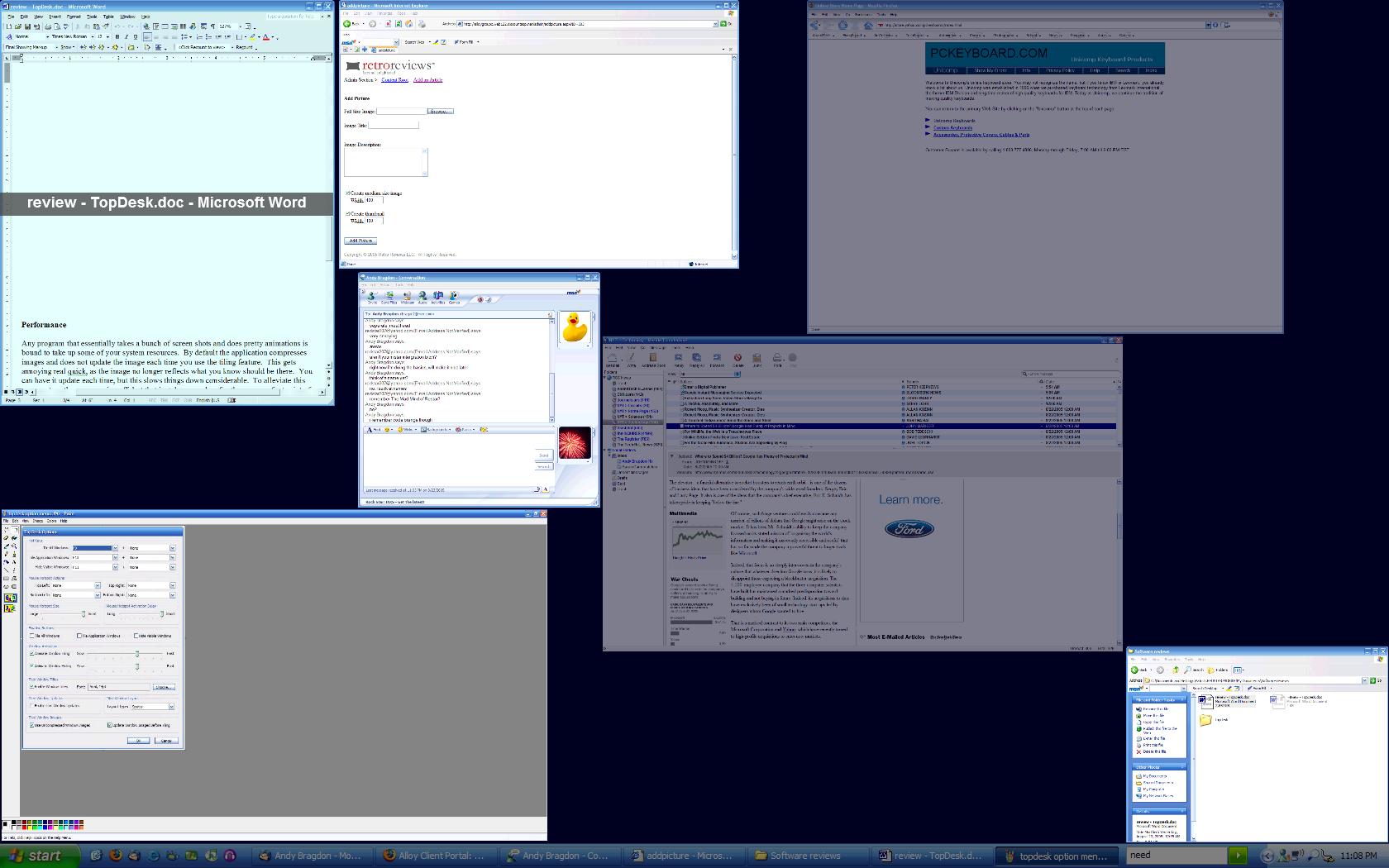
Task: Select a red swatch in Paint's color palette
Action: (24, 827)
